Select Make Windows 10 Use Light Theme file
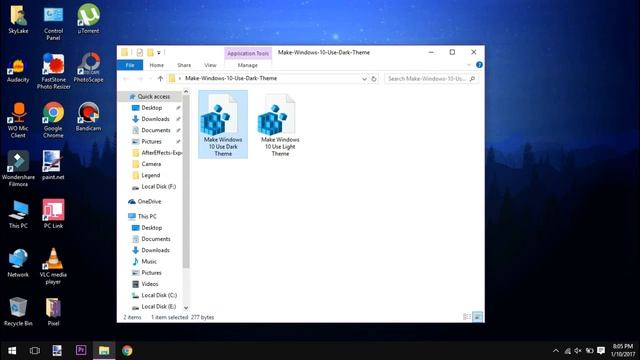The width and height of the screenshot is (640, 360). 280,124
